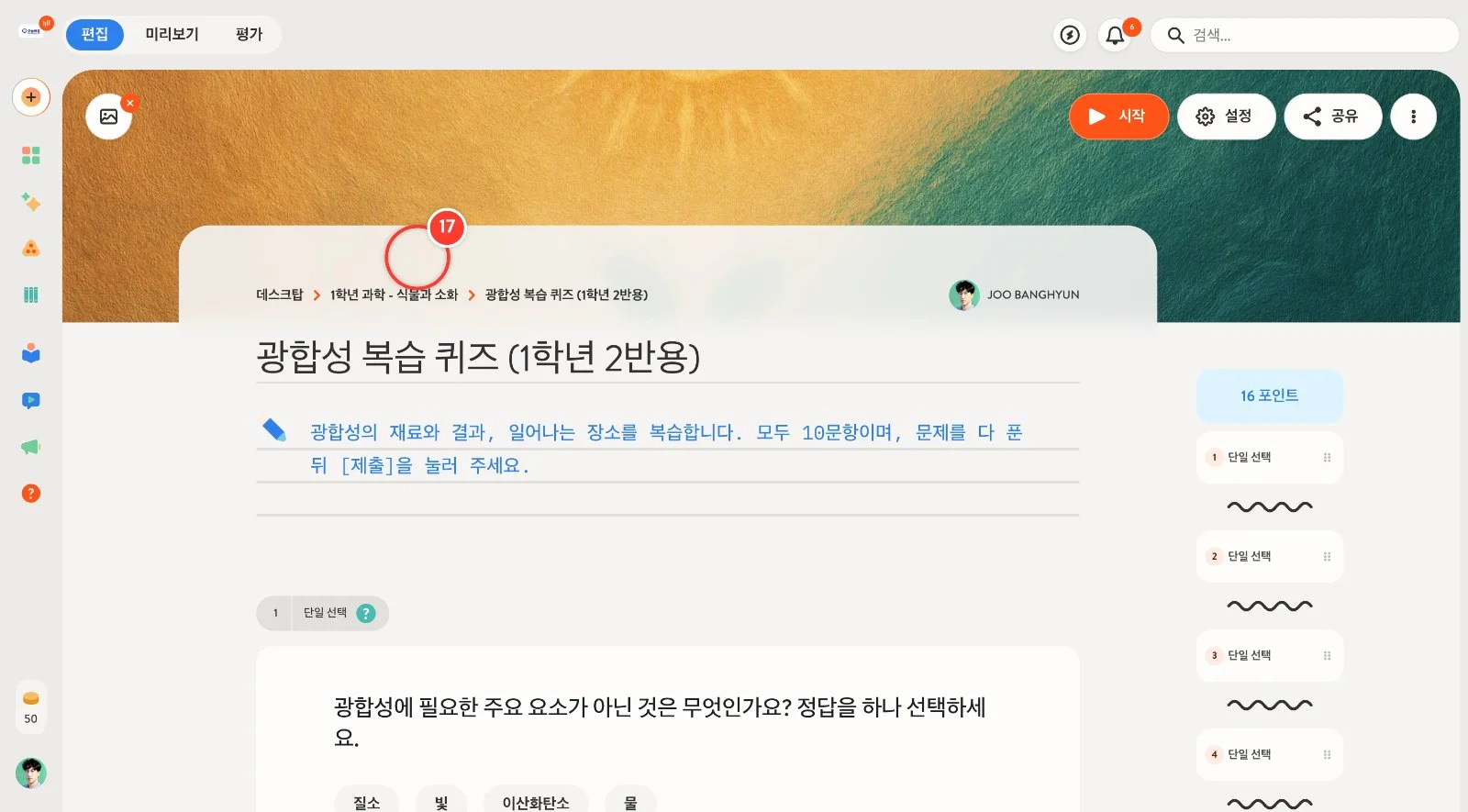Click drag handle of question 1 card

(x=1327, y=457)
